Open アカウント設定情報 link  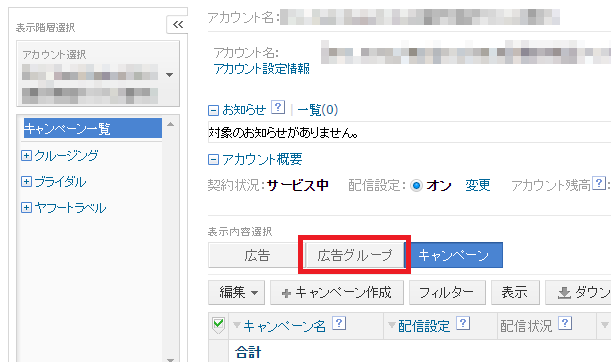click(261, 69)
